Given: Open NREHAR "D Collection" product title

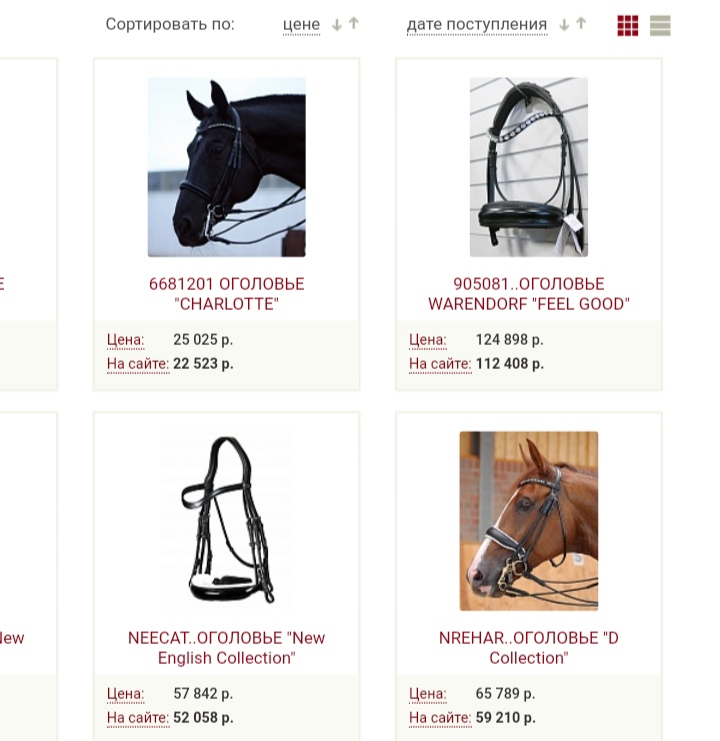Looking at the screenshot, I should point(529,648).
